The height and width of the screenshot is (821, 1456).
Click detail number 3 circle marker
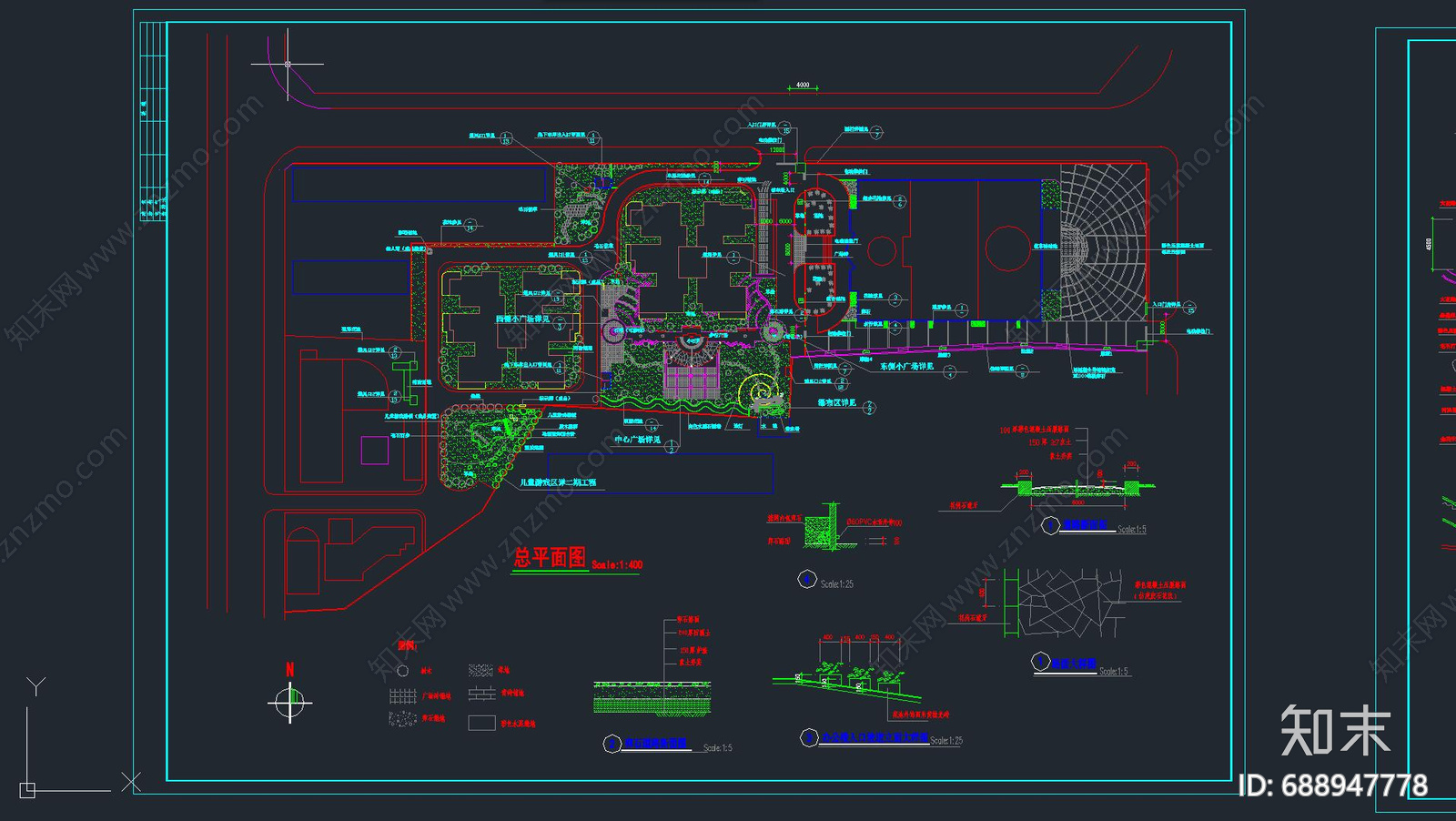tap(809, 737)
